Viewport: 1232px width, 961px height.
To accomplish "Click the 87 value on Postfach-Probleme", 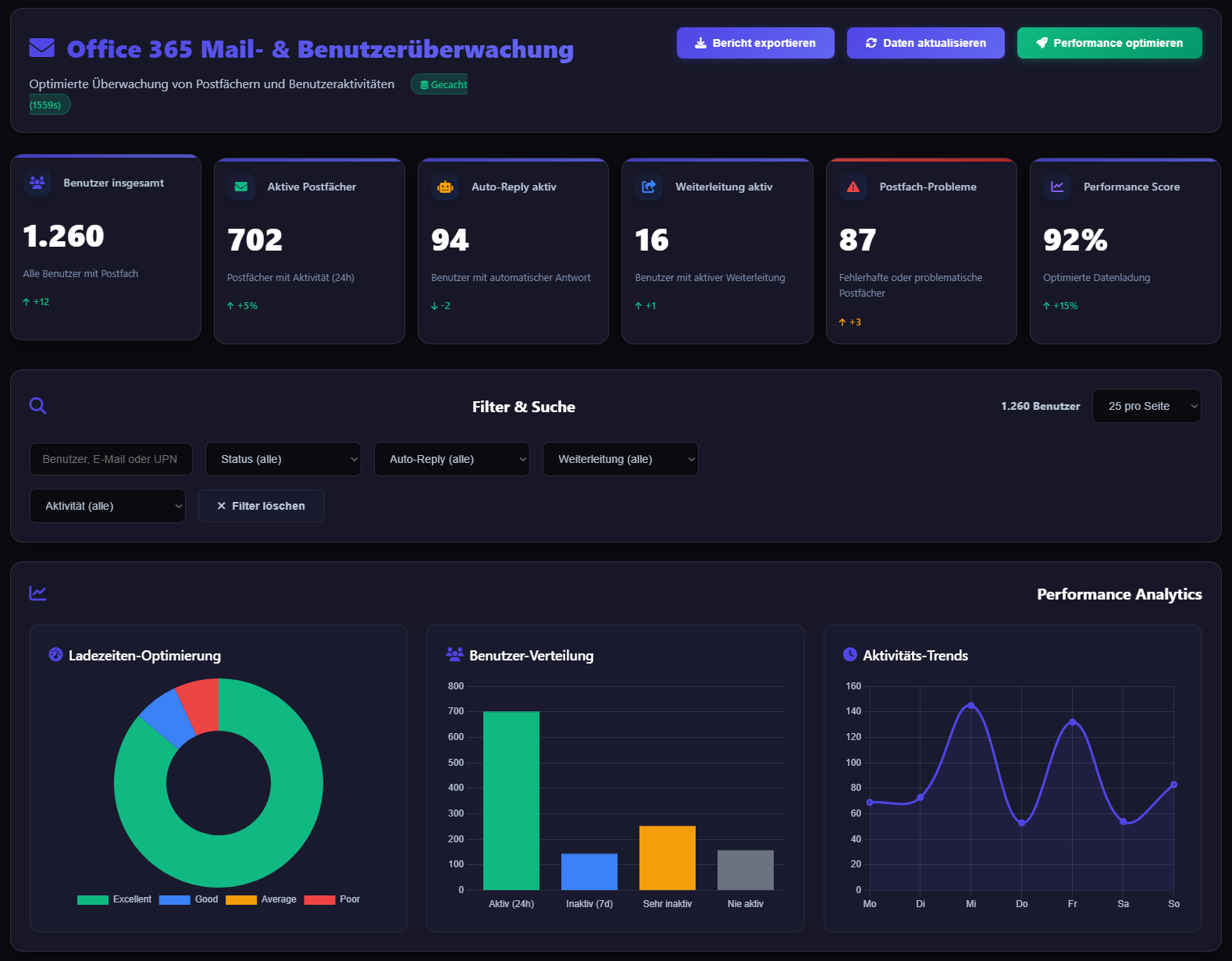I will point(857,240).
